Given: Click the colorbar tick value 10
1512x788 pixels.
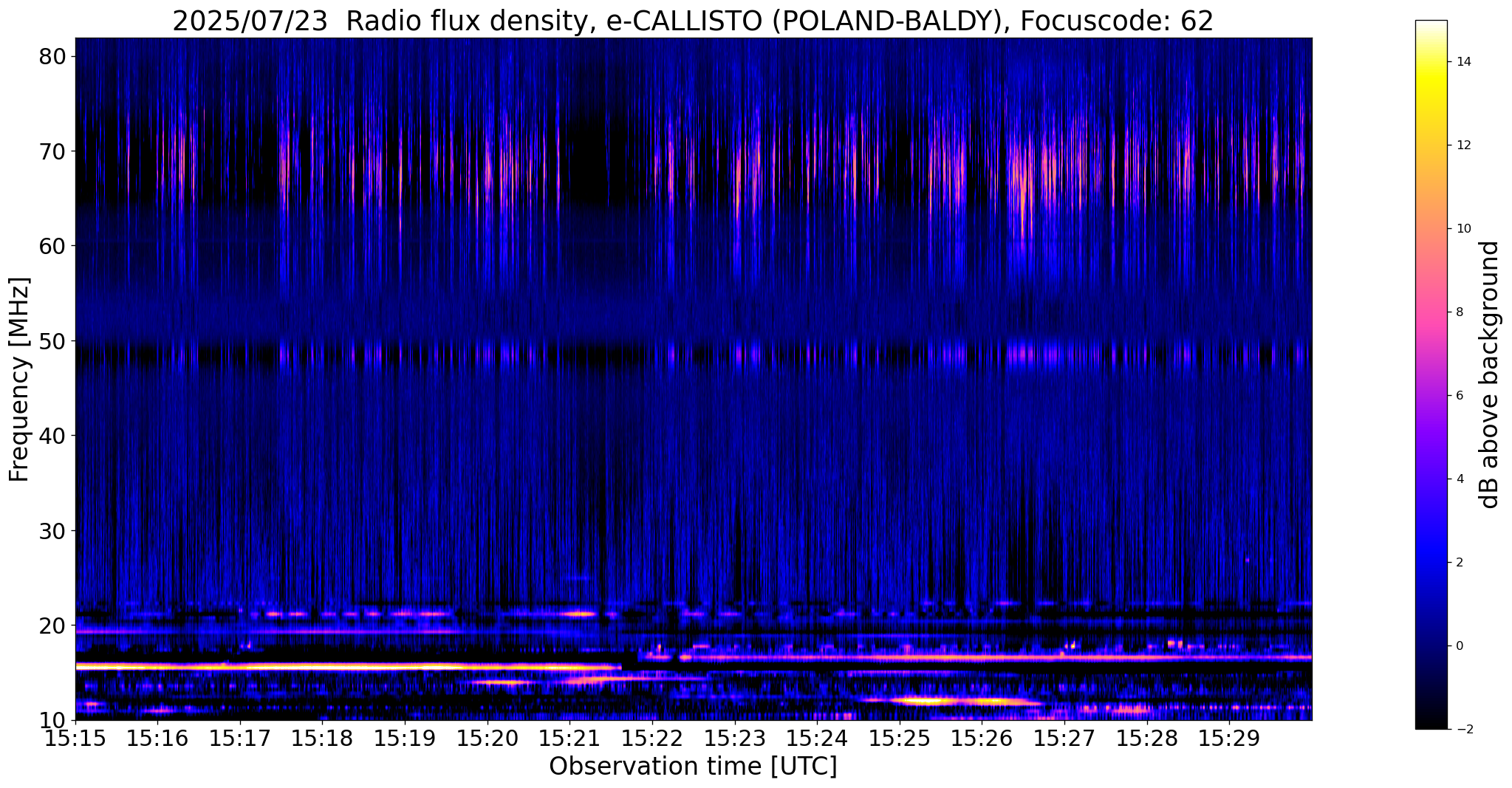Looking at the screenshot, I should 1463,229.
